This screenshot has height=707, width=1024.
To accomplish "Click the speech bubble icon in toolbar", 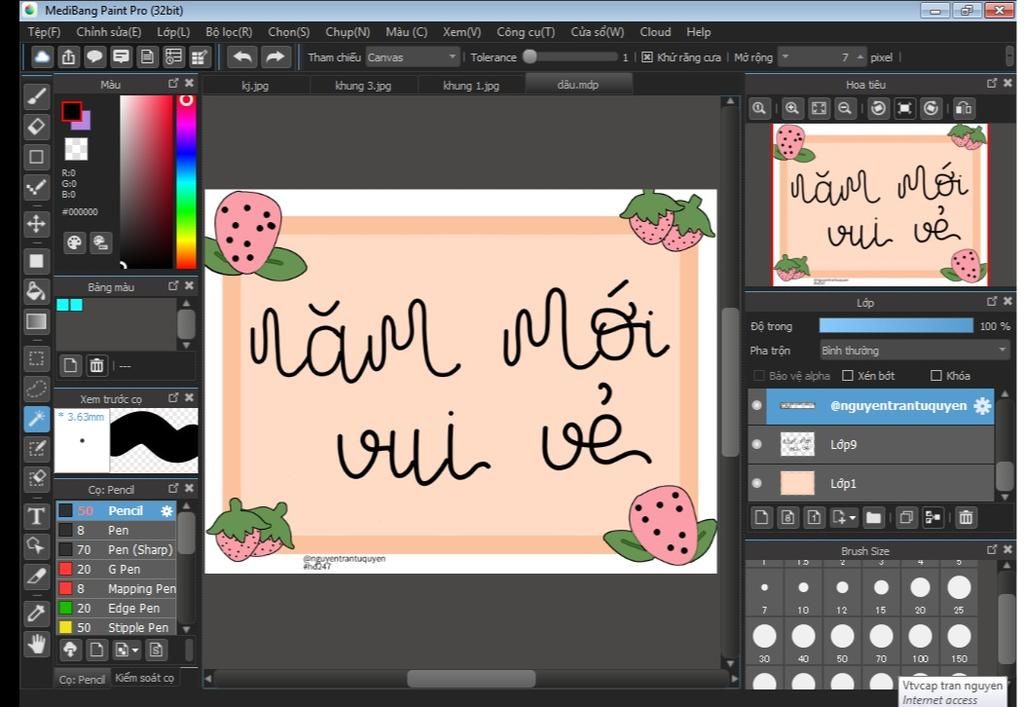I will pos(95,57).
